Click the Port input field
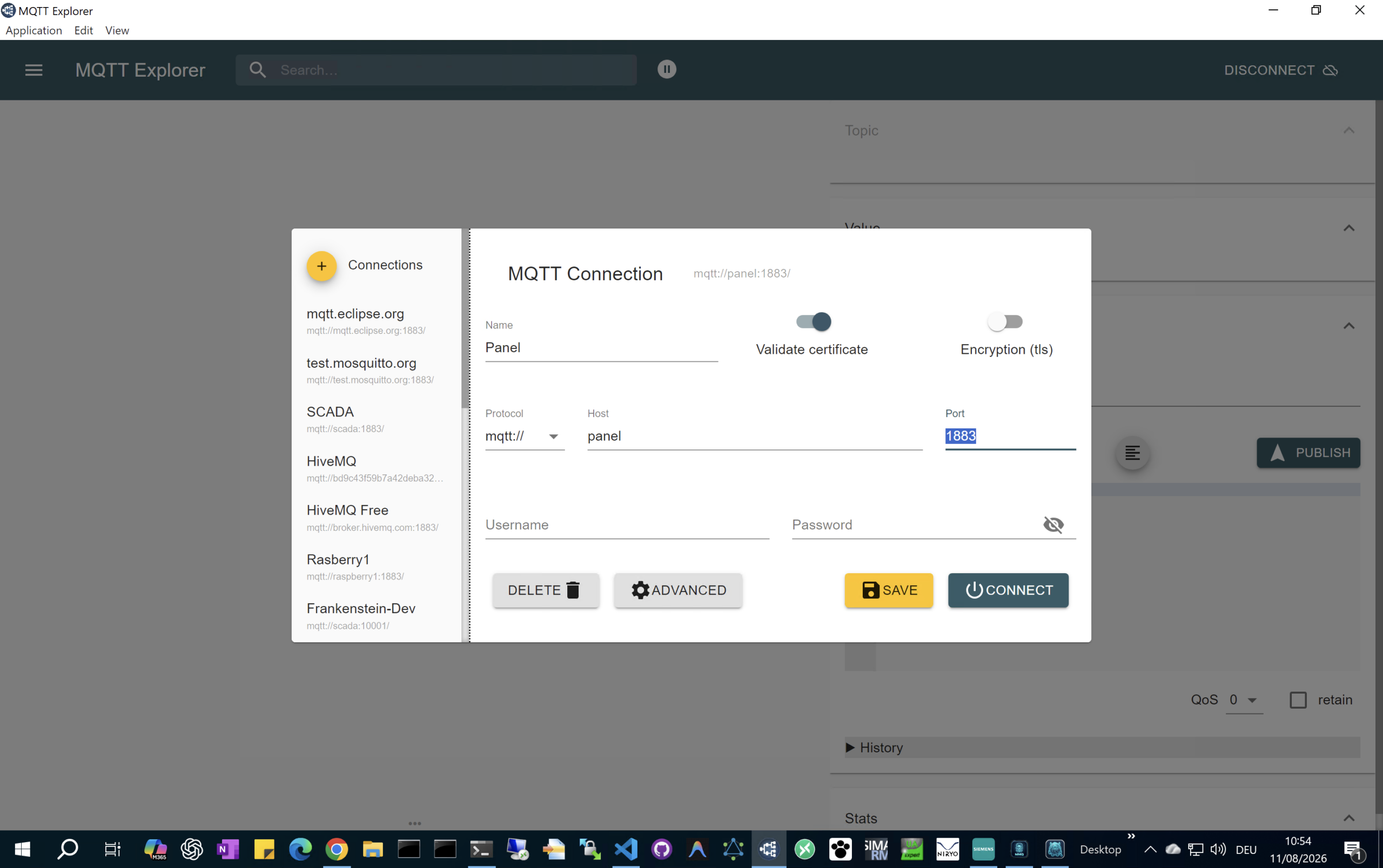Image resolution: width=1383 pixels, height=868 pixels. click(1010, 436)
